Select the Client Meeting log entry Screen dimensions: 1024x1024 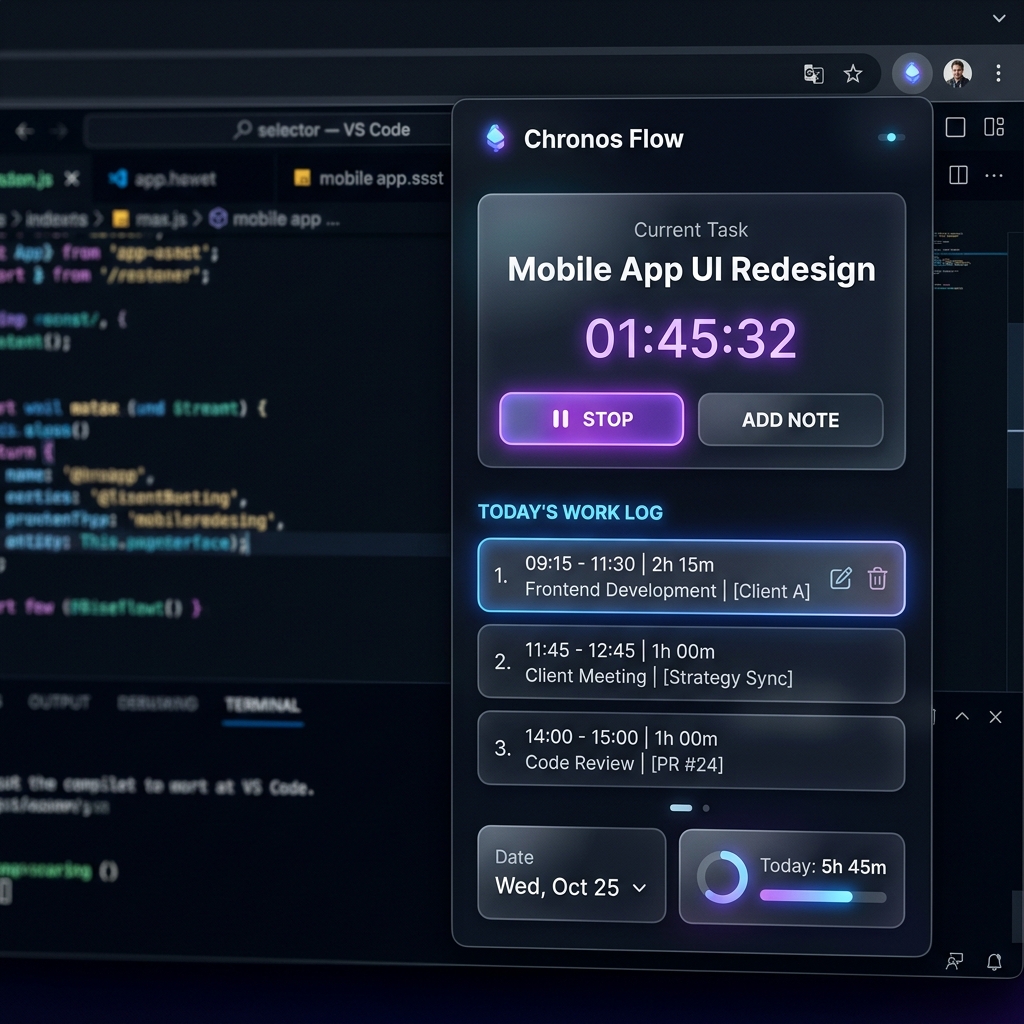pos(691,665)
